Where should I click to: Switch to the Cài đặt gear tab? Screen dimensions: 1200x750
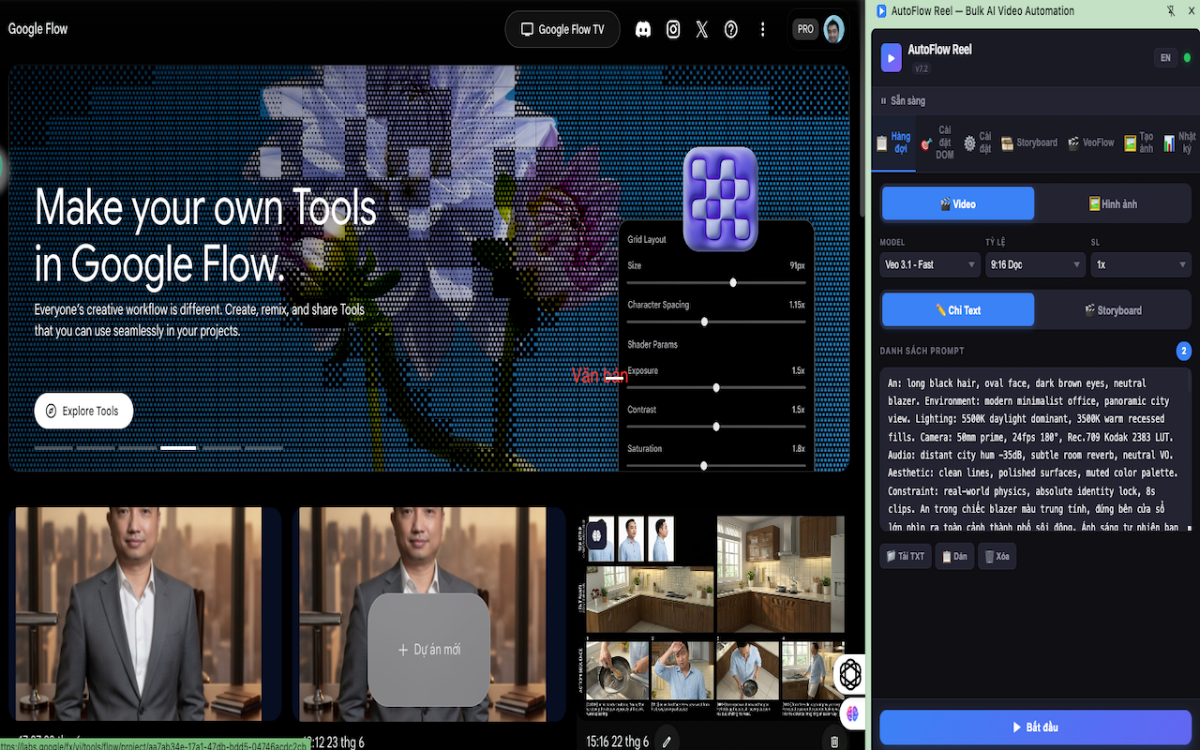coord(978,143)
